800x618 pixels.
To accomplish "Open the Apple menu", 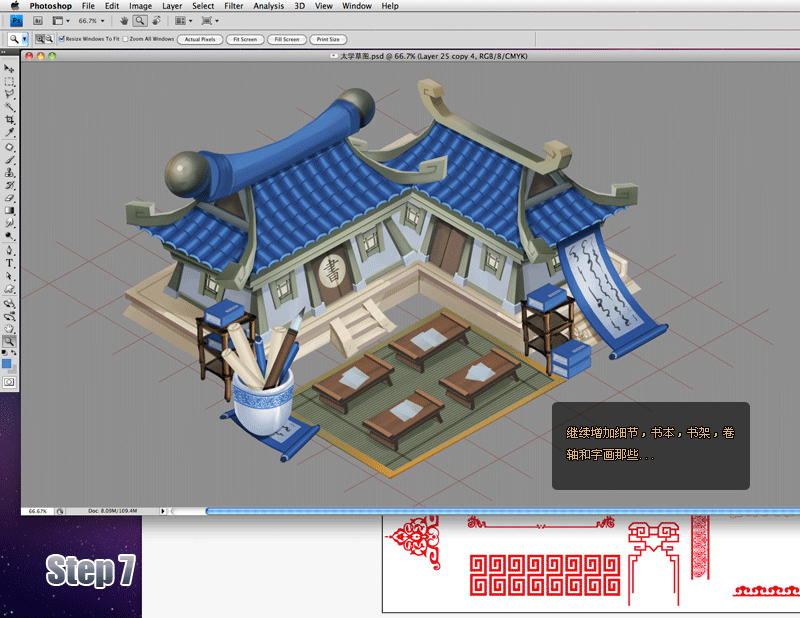I will [x=14, y=6].
